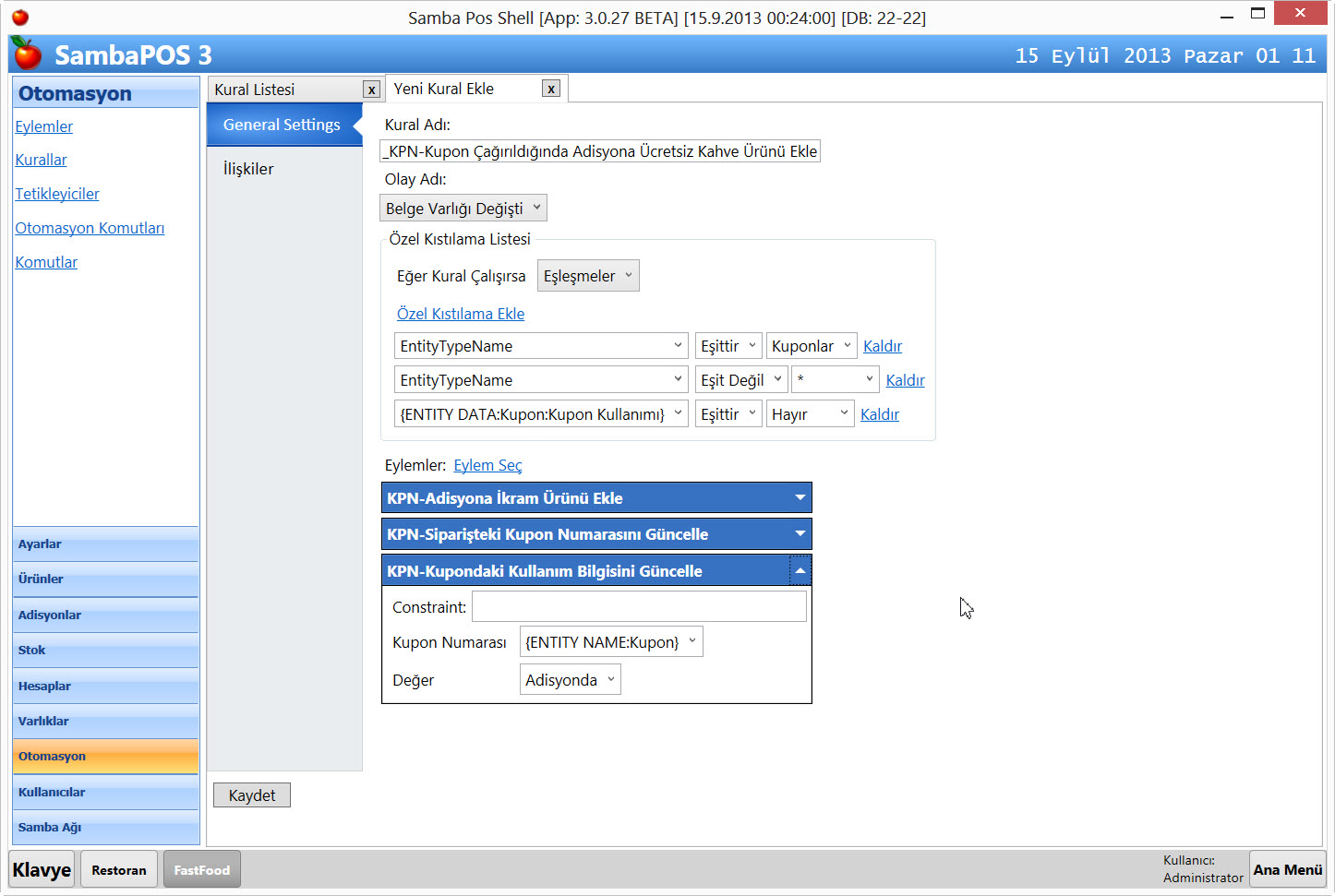The image size is (1335, 896).
Task: Click the SambaPOS apple logo icon
Action: [x=27, y=54]
